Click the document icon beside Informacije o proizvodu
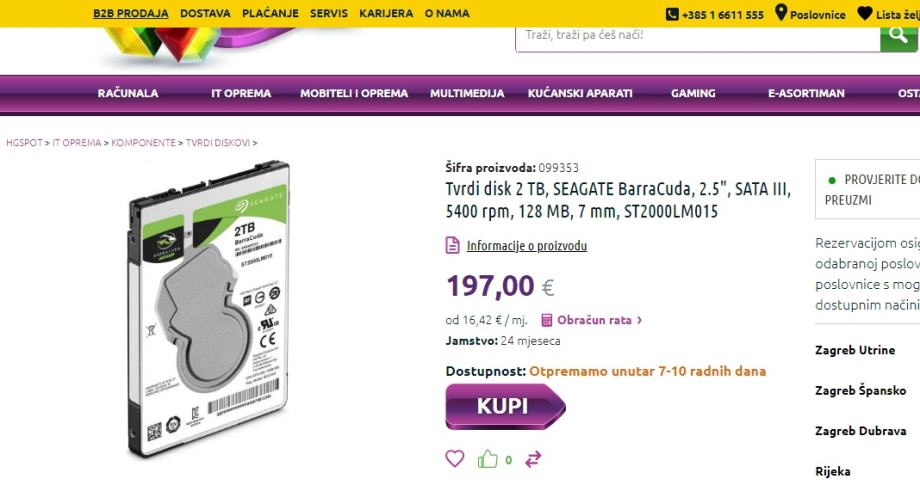 click(x=452, y=245)
